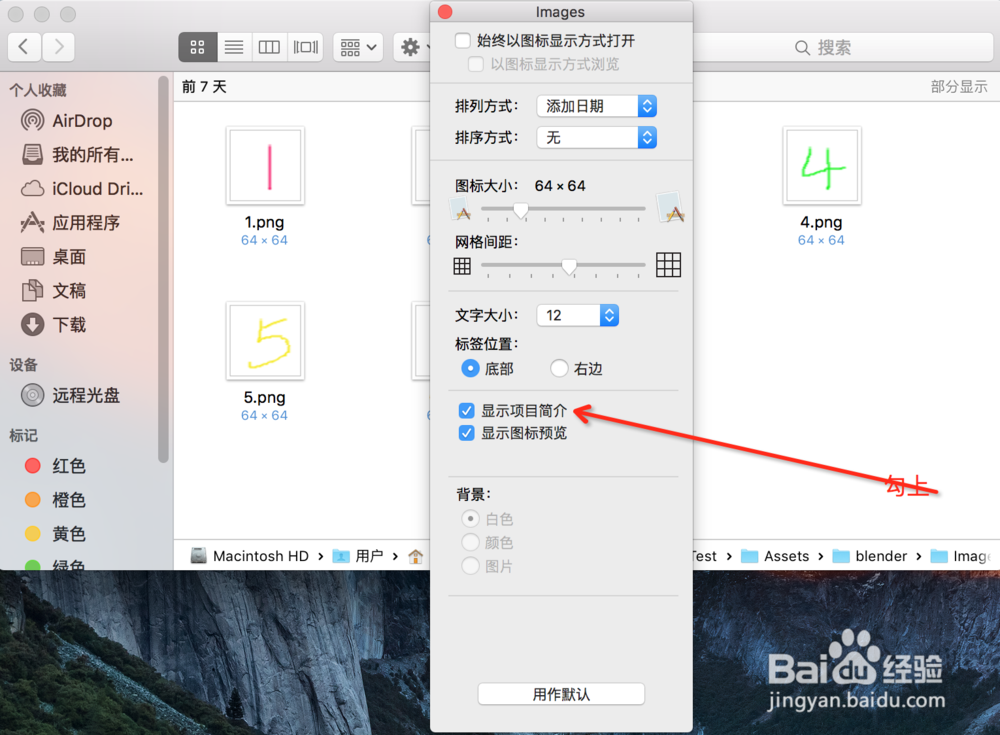This screenshot has width=1000, height=735.
Task: Click the large icon size icon
Action: click(670, 207)
